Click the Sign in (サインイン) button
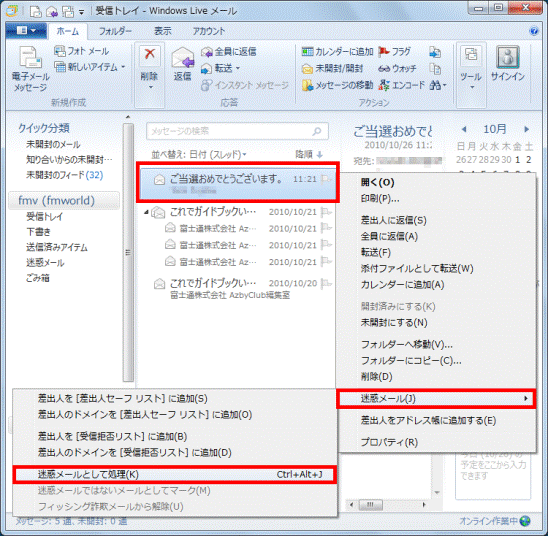Screen dimensions: 548x536 pyautogui.click(x=508, y=65)
